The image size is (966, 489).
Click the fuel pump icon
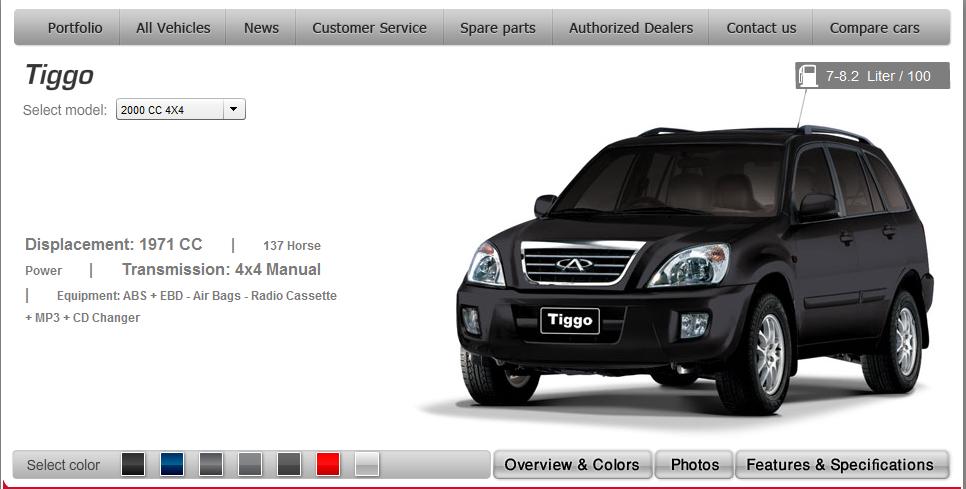pos(807,75)
